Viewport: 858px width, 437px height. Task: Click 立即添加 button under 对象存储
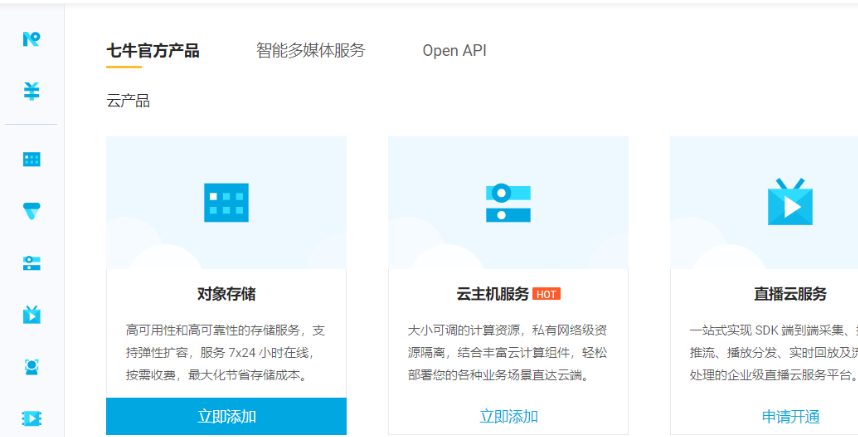[226, 416]
